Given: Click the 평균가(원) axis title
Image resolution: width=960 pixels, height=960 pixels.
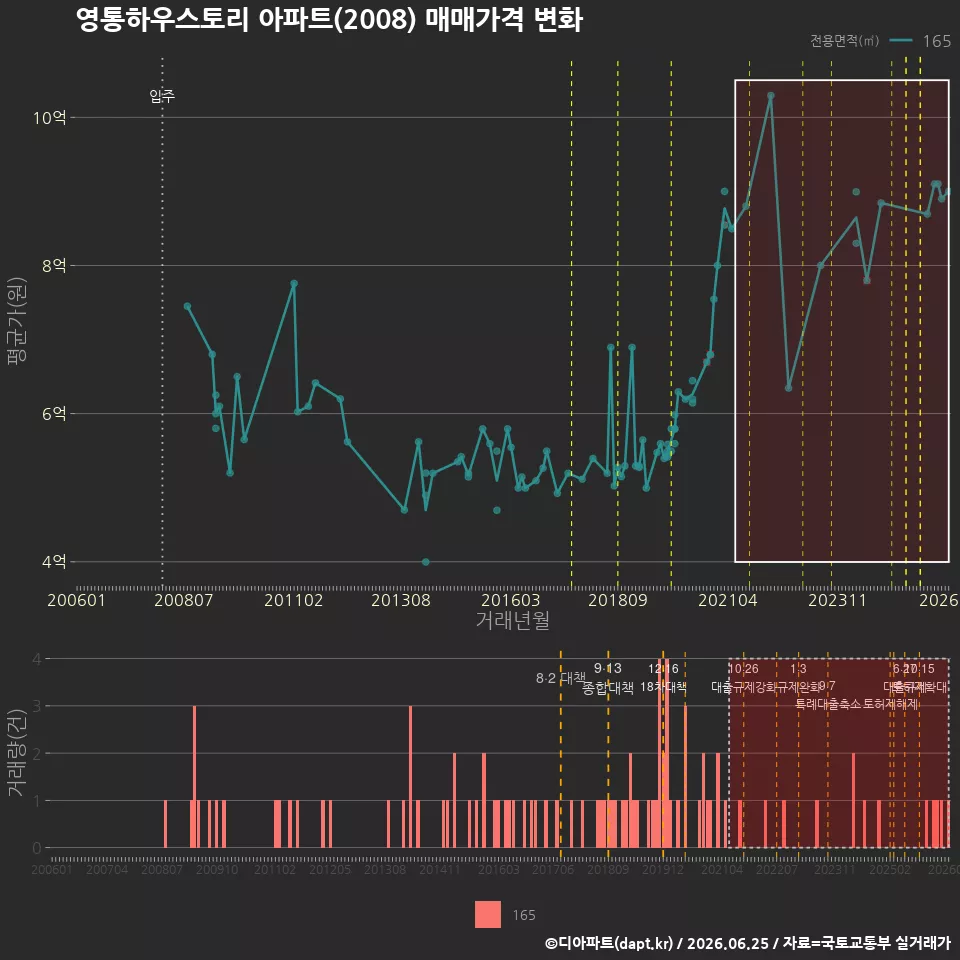Looking at the screenshot, I should (x=17, y=321).
